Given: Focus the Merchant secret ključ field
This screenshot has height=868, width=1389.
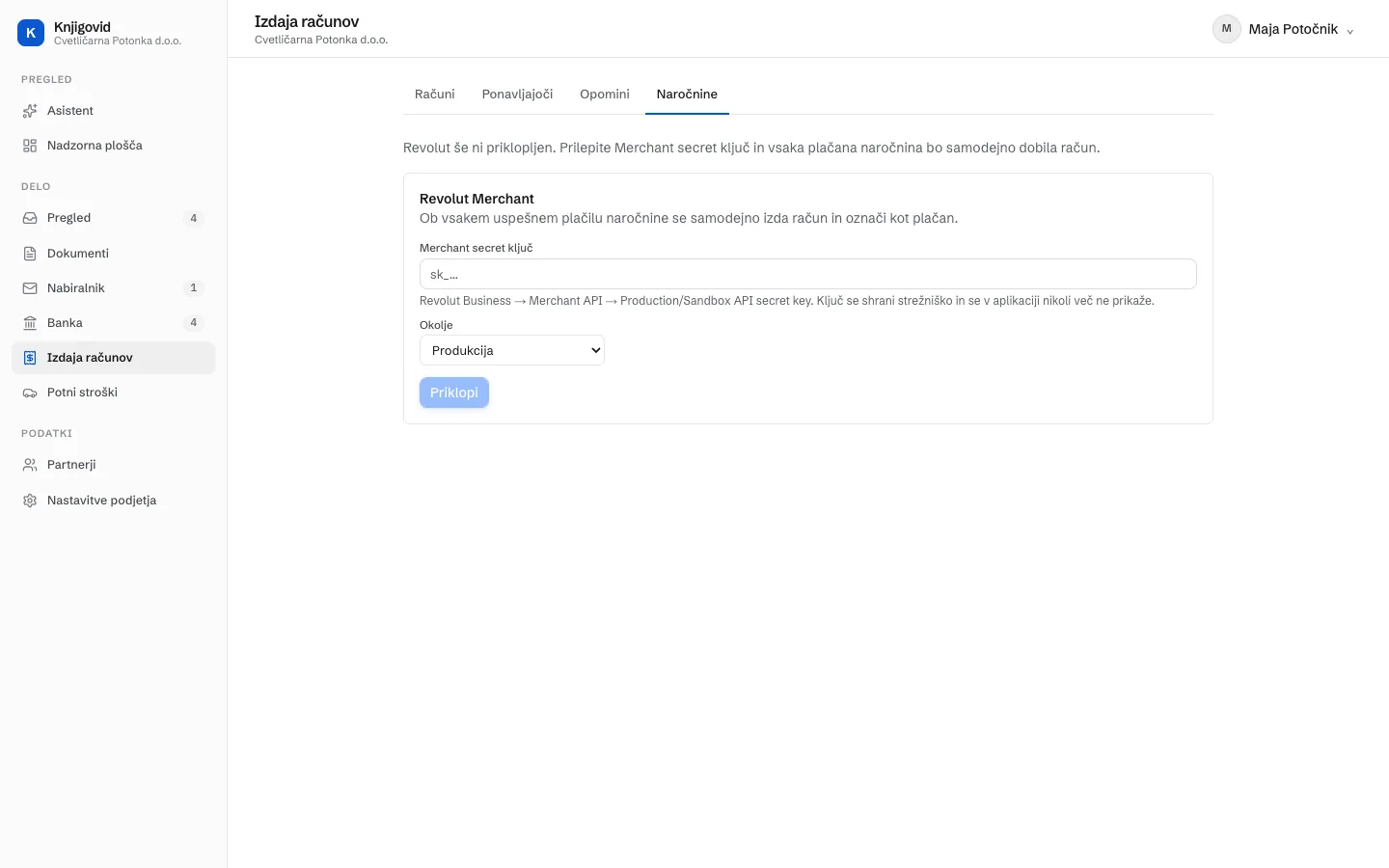Looking at the screenshot, I should tap(808, 274).
